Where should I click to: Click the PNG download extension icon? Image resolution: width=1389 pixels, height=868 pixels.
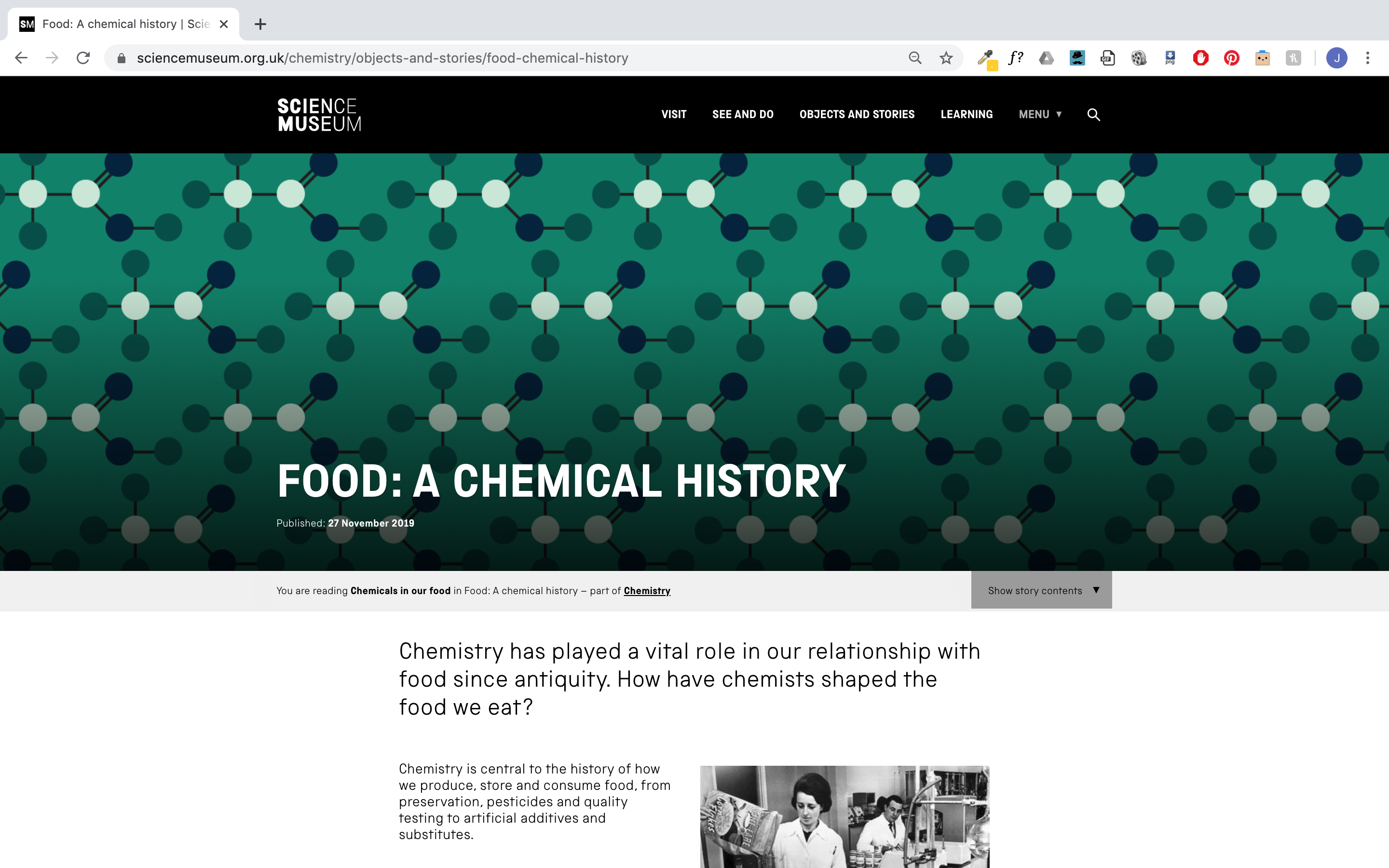point(1170,58)
